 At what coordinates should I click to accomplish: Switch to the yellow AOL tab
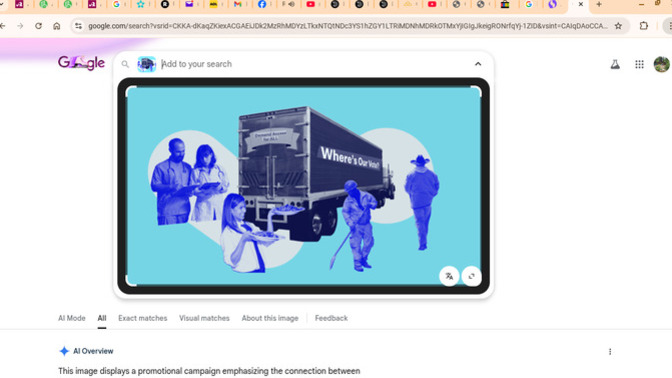(x=213, y=4)
